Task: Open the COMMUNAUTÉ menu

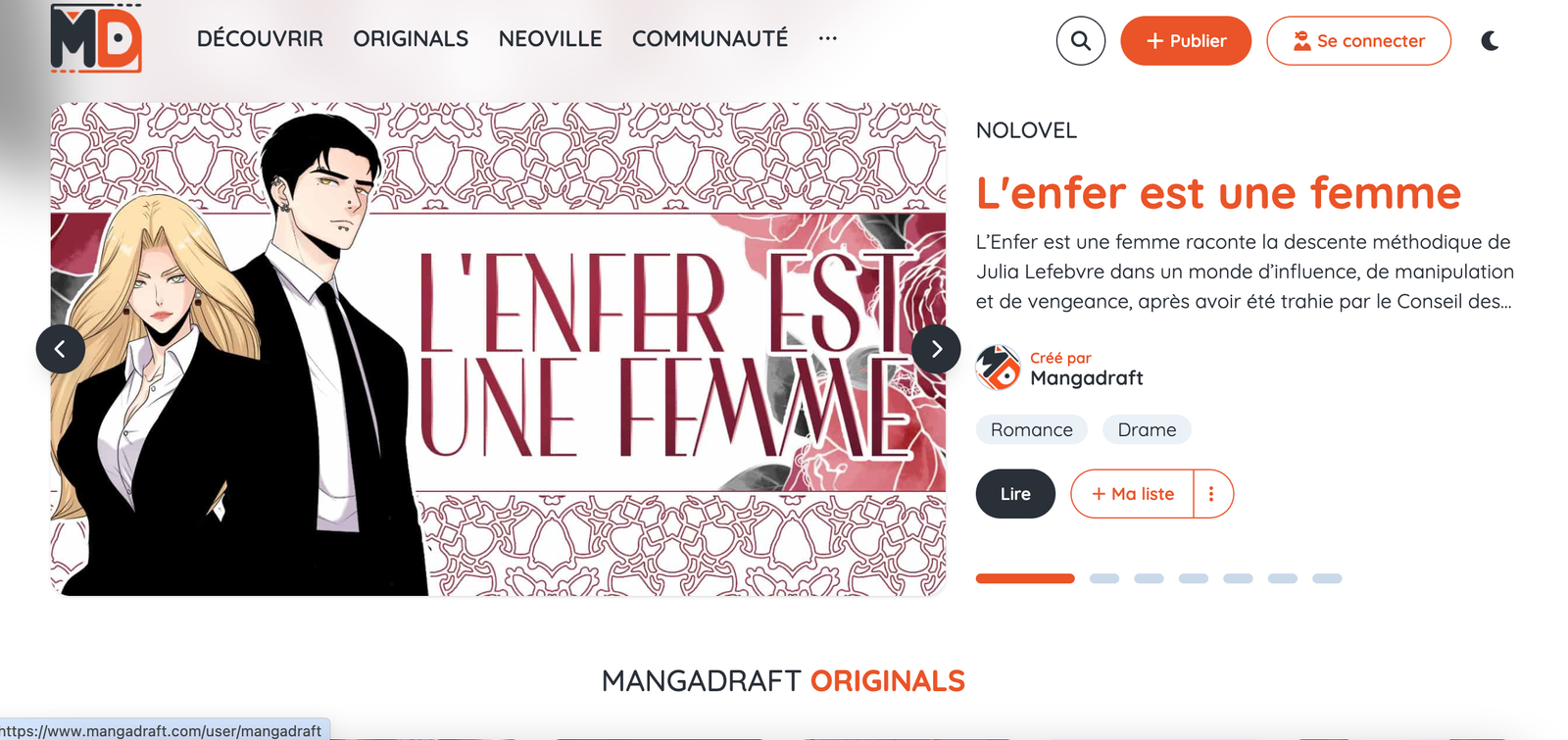Action: (710, 39)
